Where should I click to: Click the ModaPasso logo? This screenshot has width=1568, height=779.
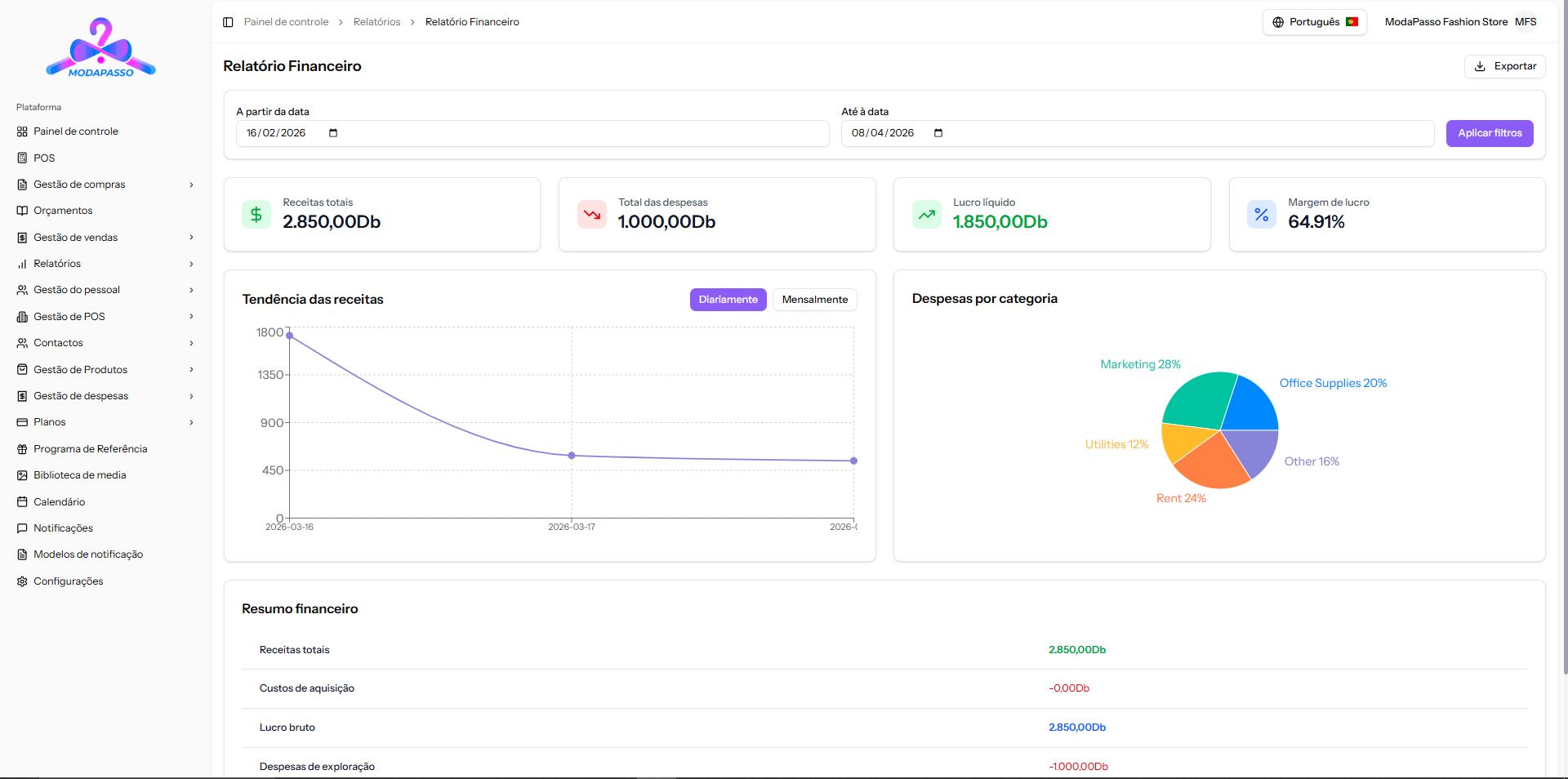coord(100,48)
